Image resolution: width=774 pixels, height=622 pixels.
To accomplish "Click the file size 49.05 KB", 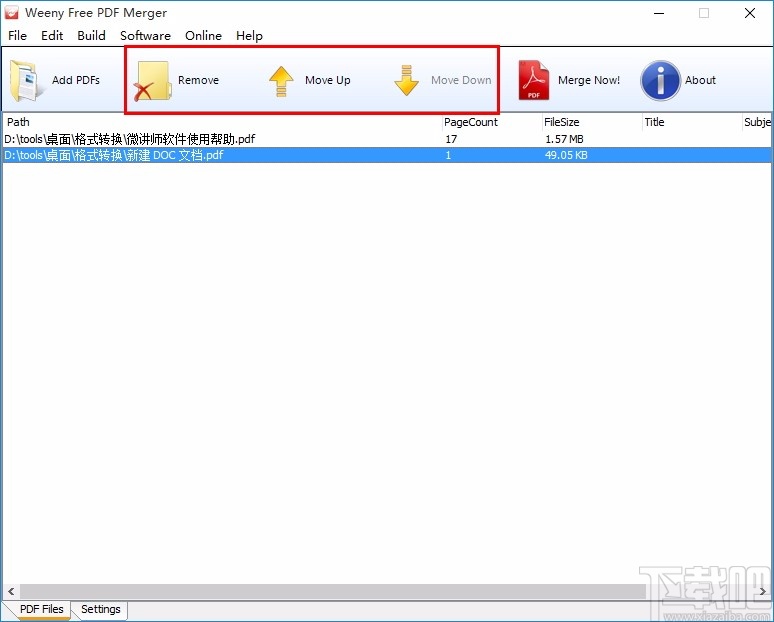I will pyautogui.click(x=566, y=155).
